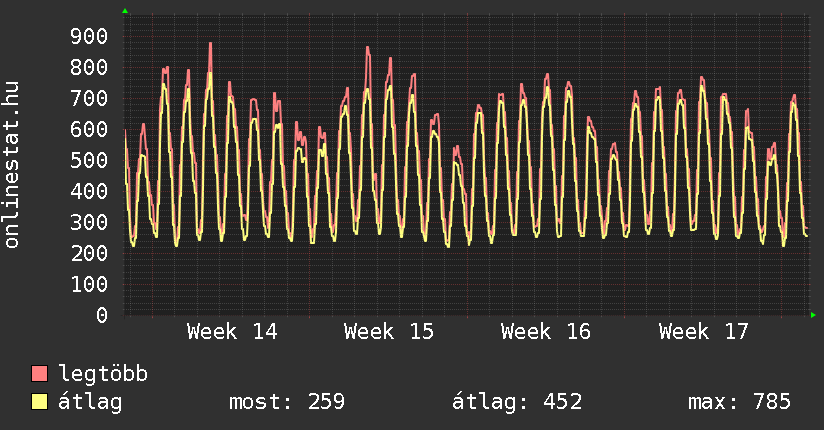Click the green arrow ending the x-axis
Image resolution: width=824 pixels, height=430 pixels.
click(814, 315)
